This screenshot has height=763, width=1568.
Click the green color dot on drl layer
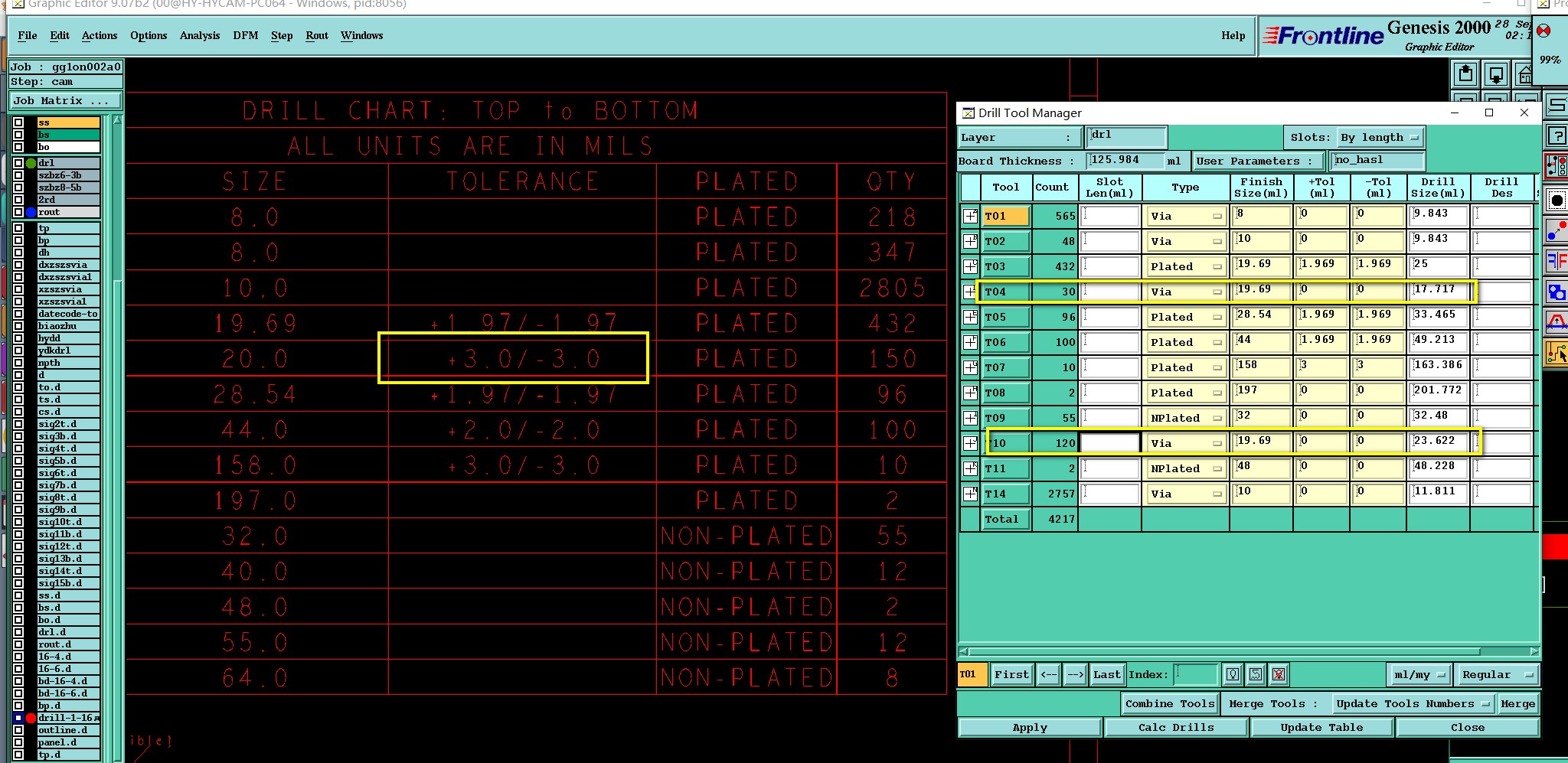[31, 163]
